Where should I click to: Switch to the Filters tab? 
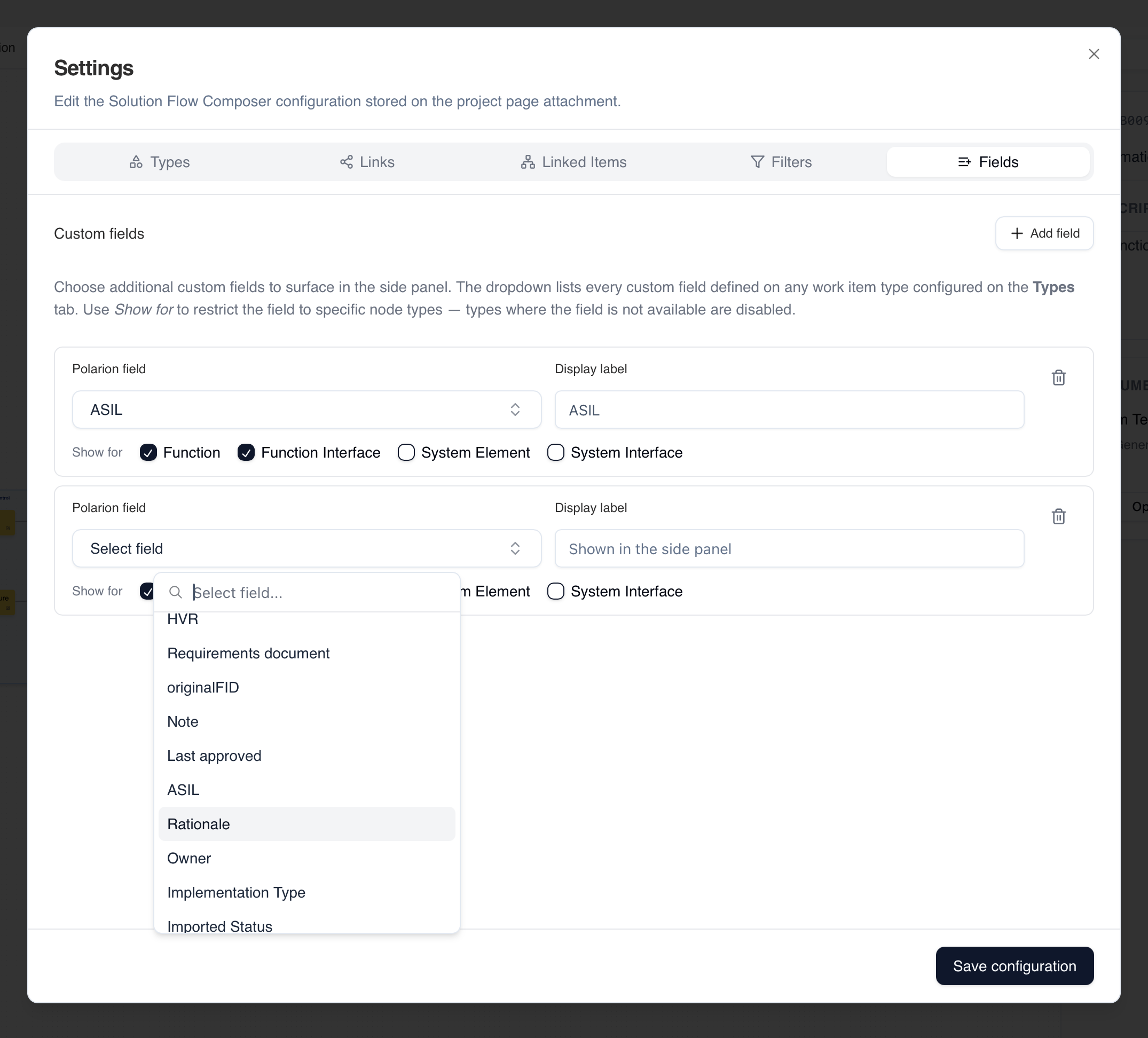click(781, 162)
